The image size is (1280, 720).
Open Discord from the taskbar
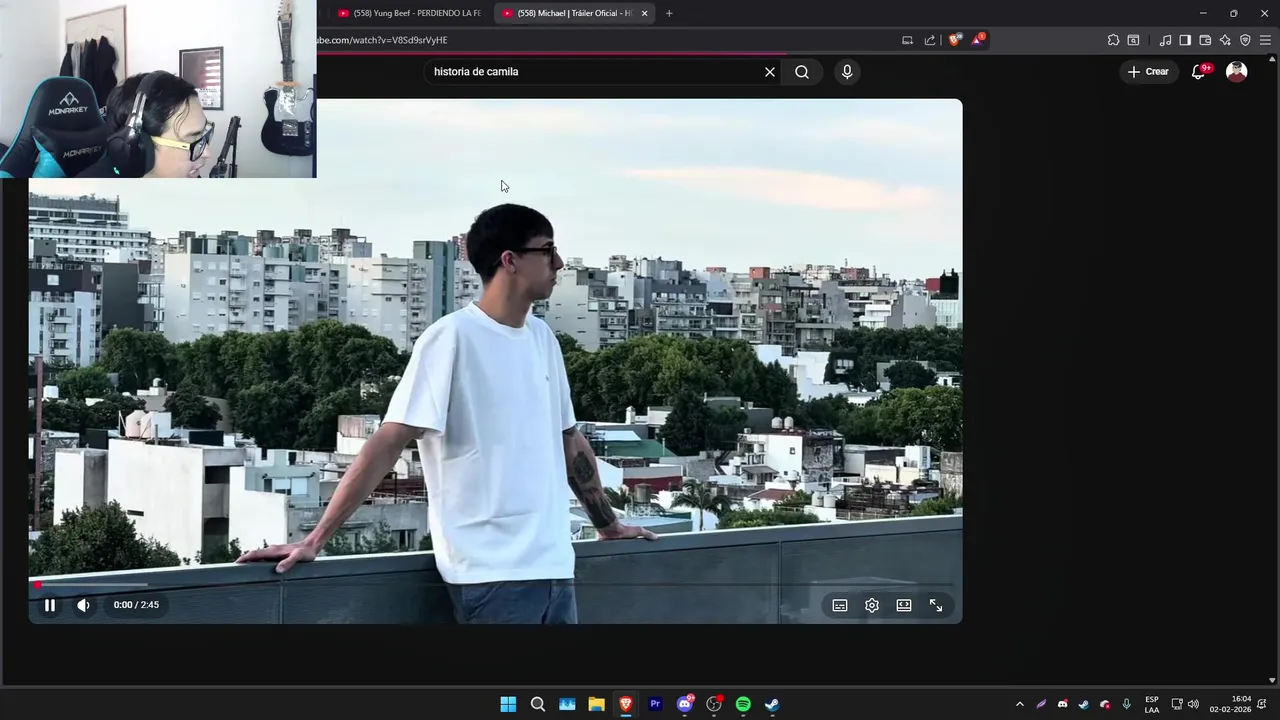tap(685, 704)
